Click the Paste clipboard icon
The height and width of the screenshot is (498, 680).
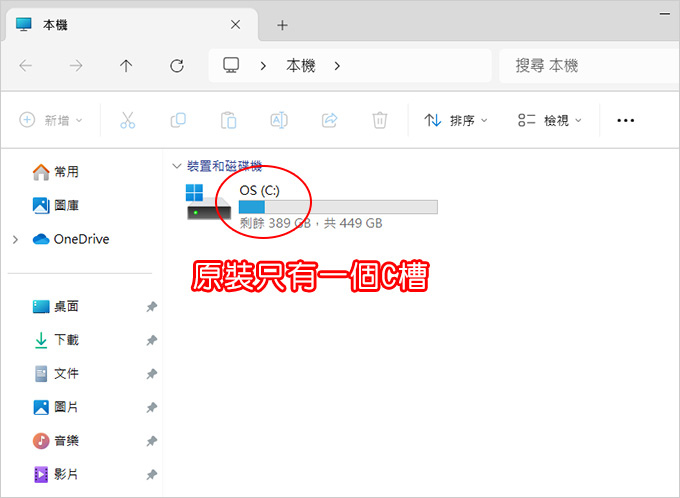(x=229, y=120)
